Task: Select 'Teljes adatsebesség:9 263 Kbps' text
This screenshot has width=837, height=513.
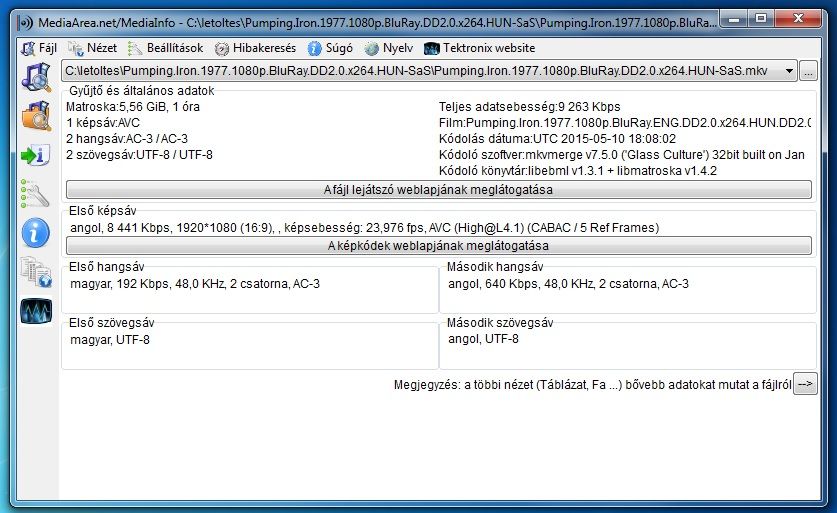Action: coord(530,107)
